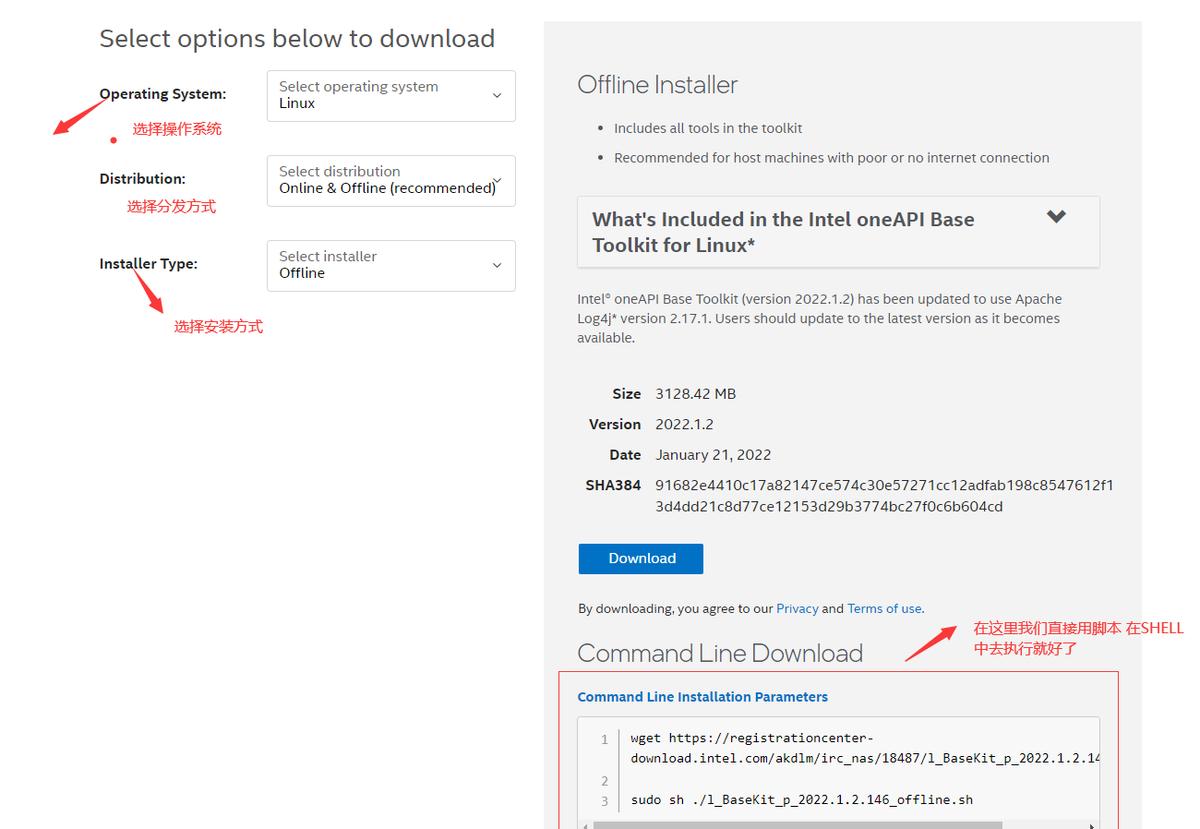Click the Command Line Installation Parameters heading

coord(700,697)
